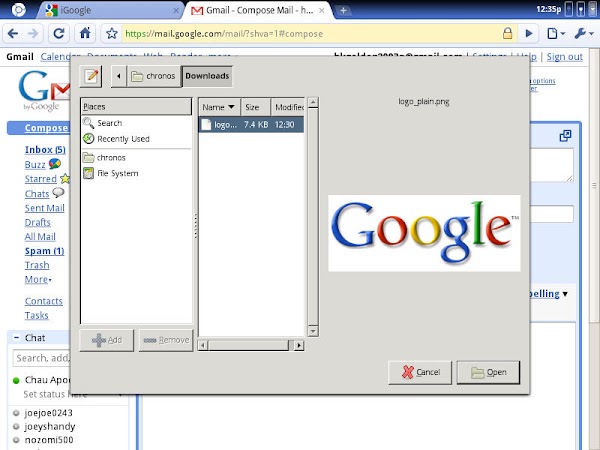Image resolution: width=600 pixels, height=450 pixels.
Task: Click the padlock security icon in address bar
Action: pos(507,33)
